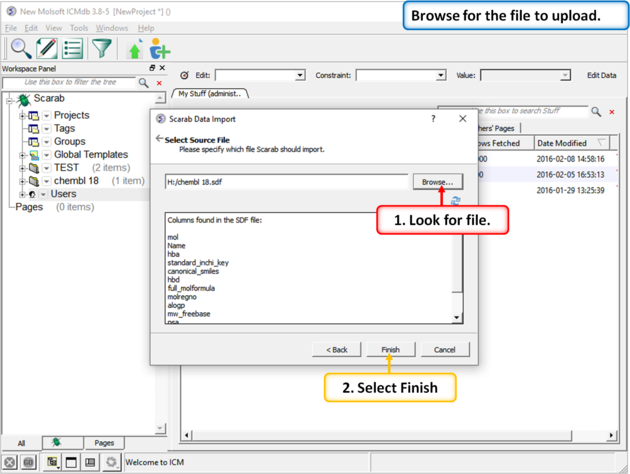Expand the chembl 18 tree node
Image resolution: width=630 pixels, height=474 pixels.
click(22, 181)
